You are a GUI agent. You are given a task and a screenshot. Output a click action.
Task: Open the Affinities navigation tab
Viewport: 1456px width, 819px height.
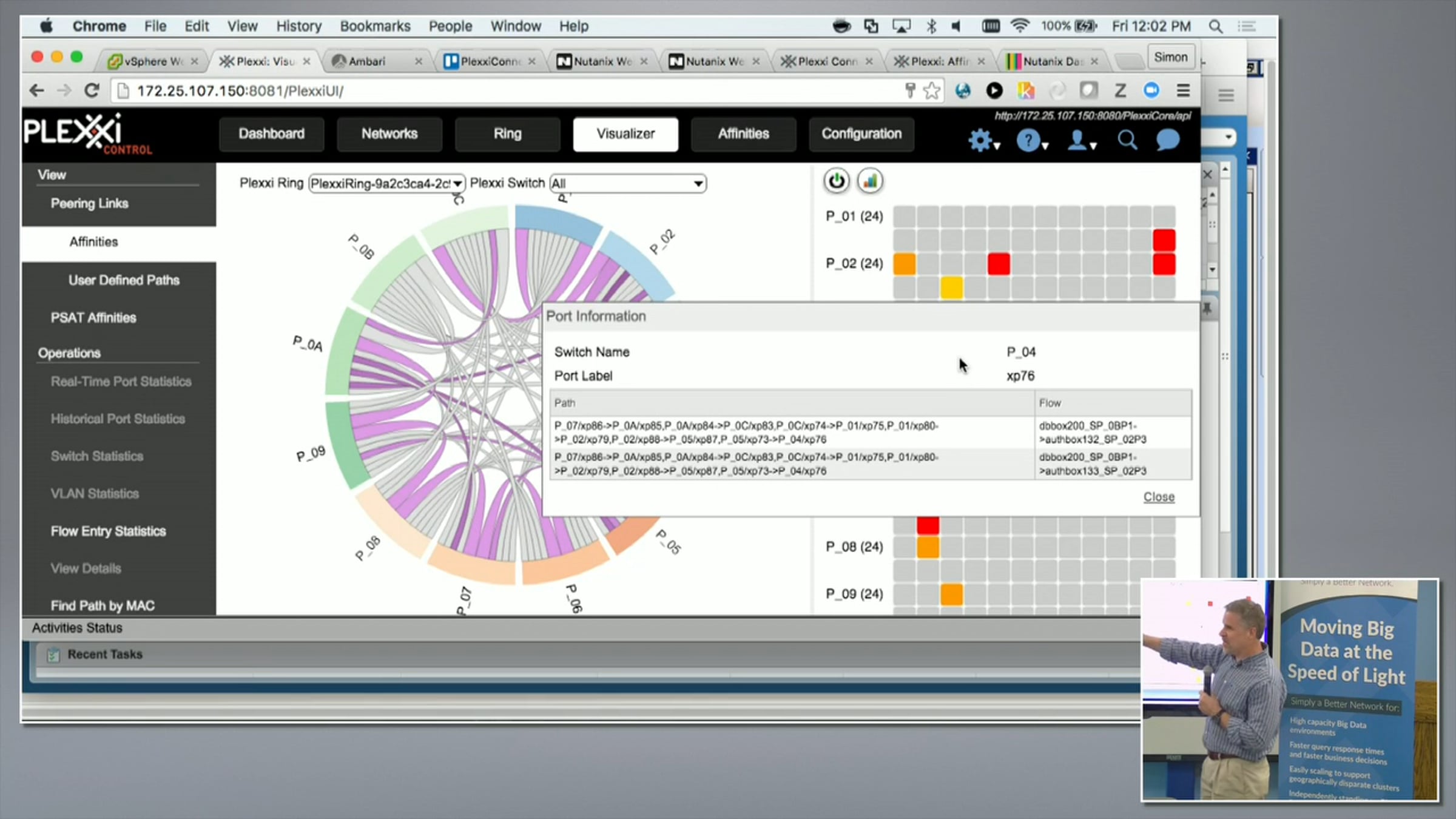coord(743,134)
